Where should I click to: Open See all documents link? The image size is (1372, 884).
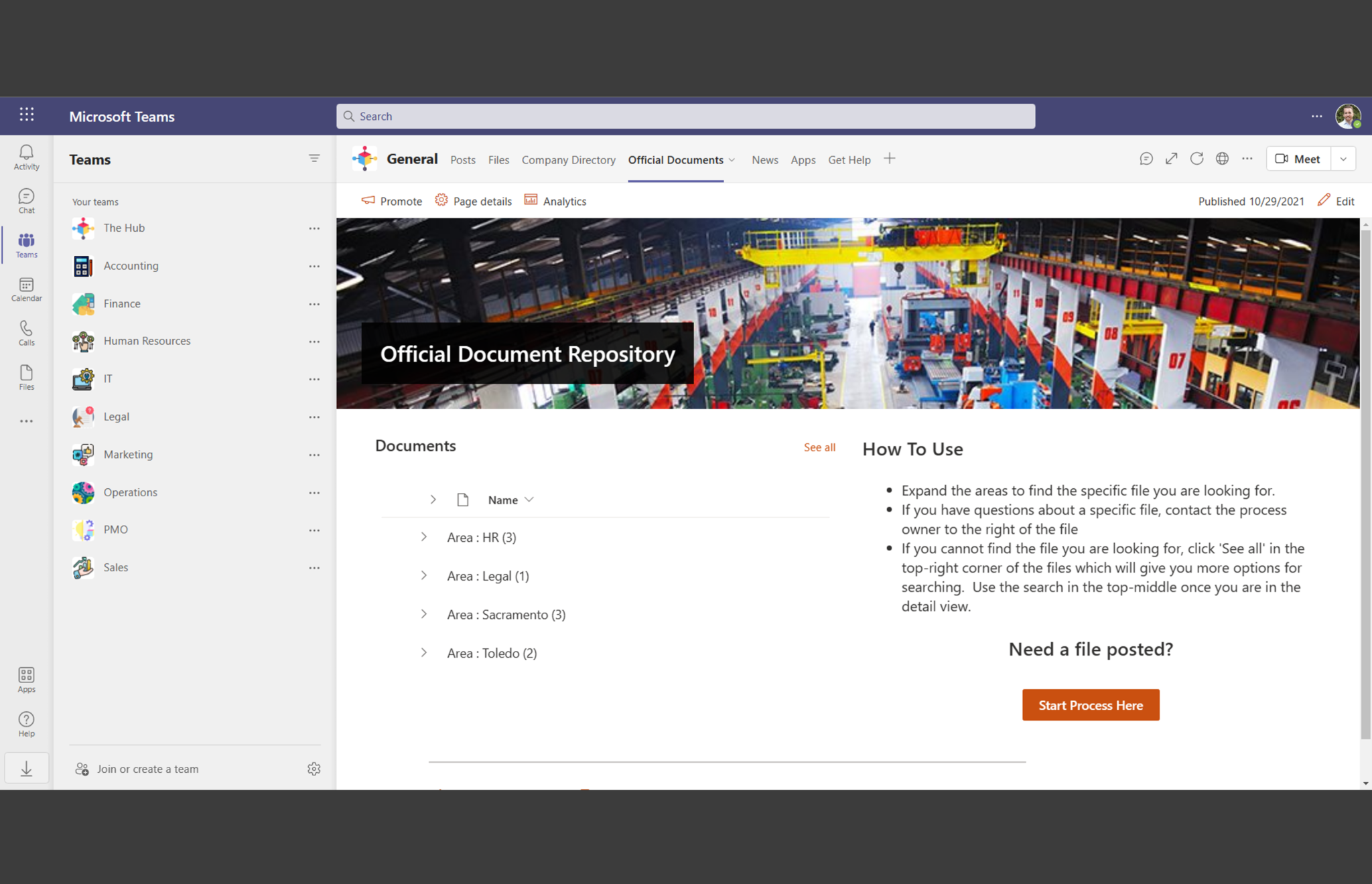819,447
